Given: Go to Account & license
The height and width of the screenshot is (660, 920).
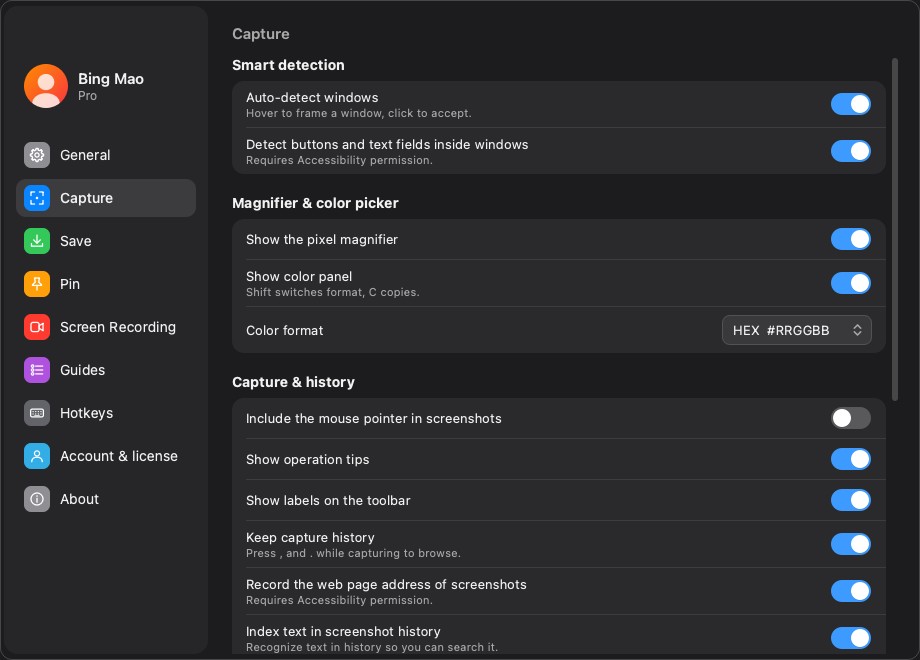Looking at the screenshot, I should [106, 456].
